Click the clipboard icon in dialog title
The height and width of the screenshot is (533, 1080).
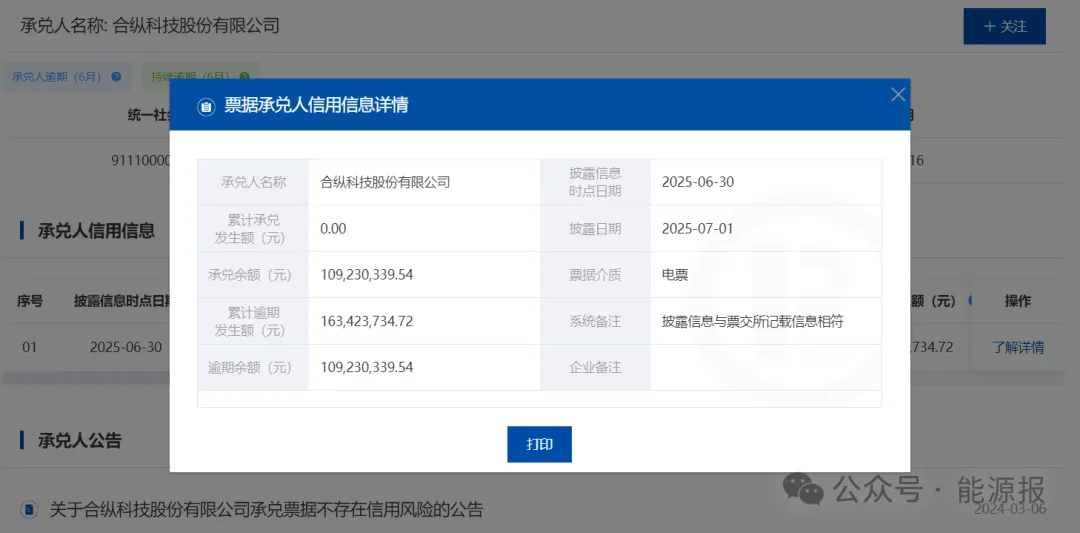pos(206,107)
